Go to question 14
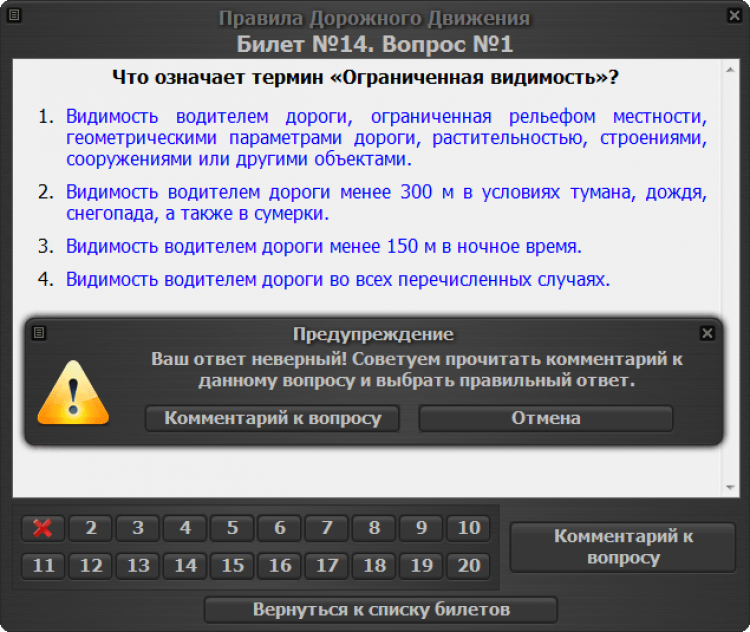The width and height of the screenshot is (750, 632). click(x=185, y=566)
